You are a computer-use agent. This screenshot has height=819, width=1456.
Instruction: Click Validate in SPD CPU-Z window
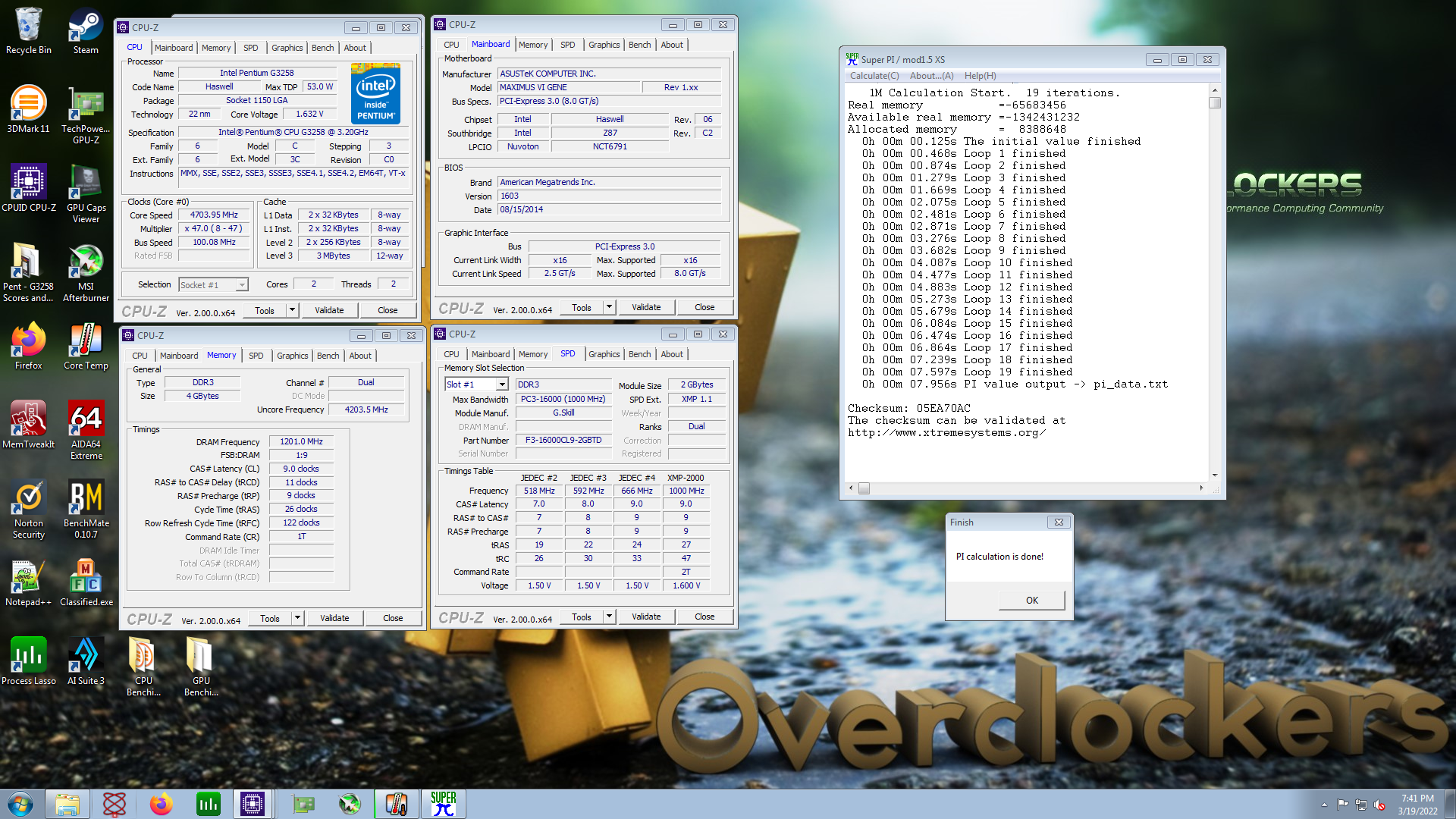click(x=646, y=617)
